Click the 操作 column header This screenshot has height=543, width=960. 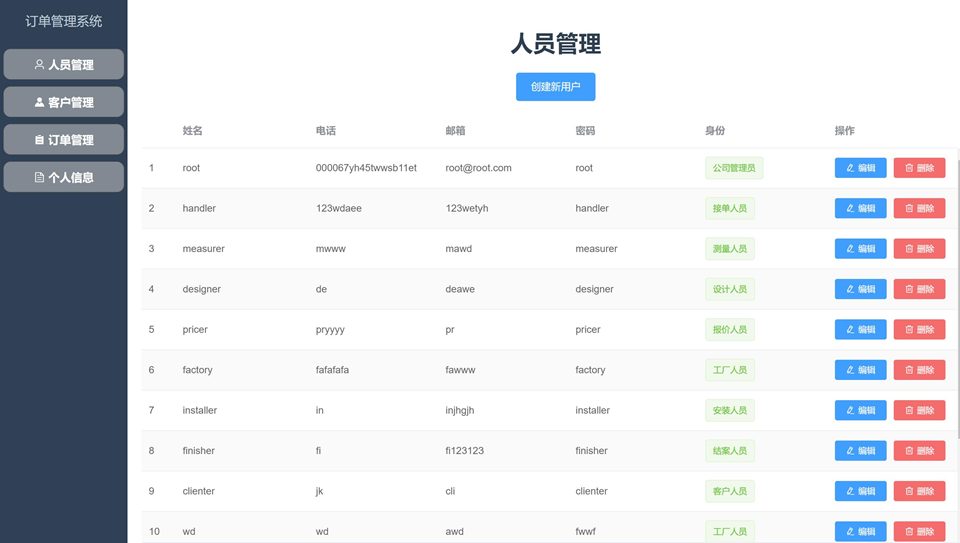(845, 130)
